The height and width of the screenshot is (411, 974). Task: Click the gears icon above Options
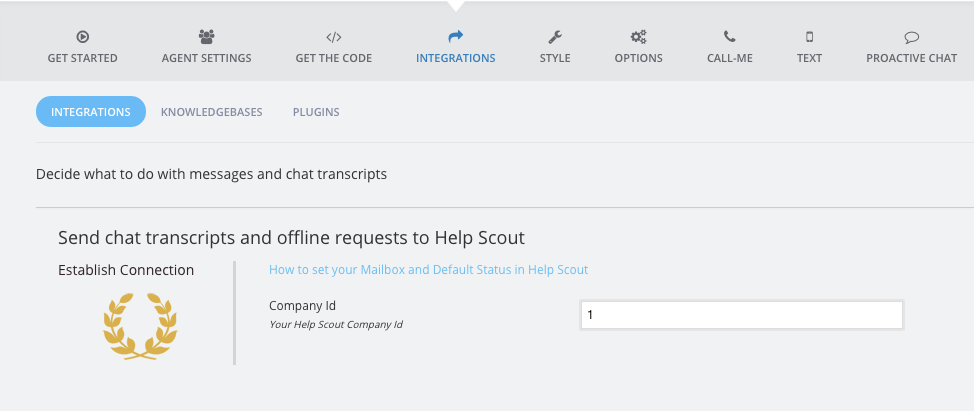point(638,37)
